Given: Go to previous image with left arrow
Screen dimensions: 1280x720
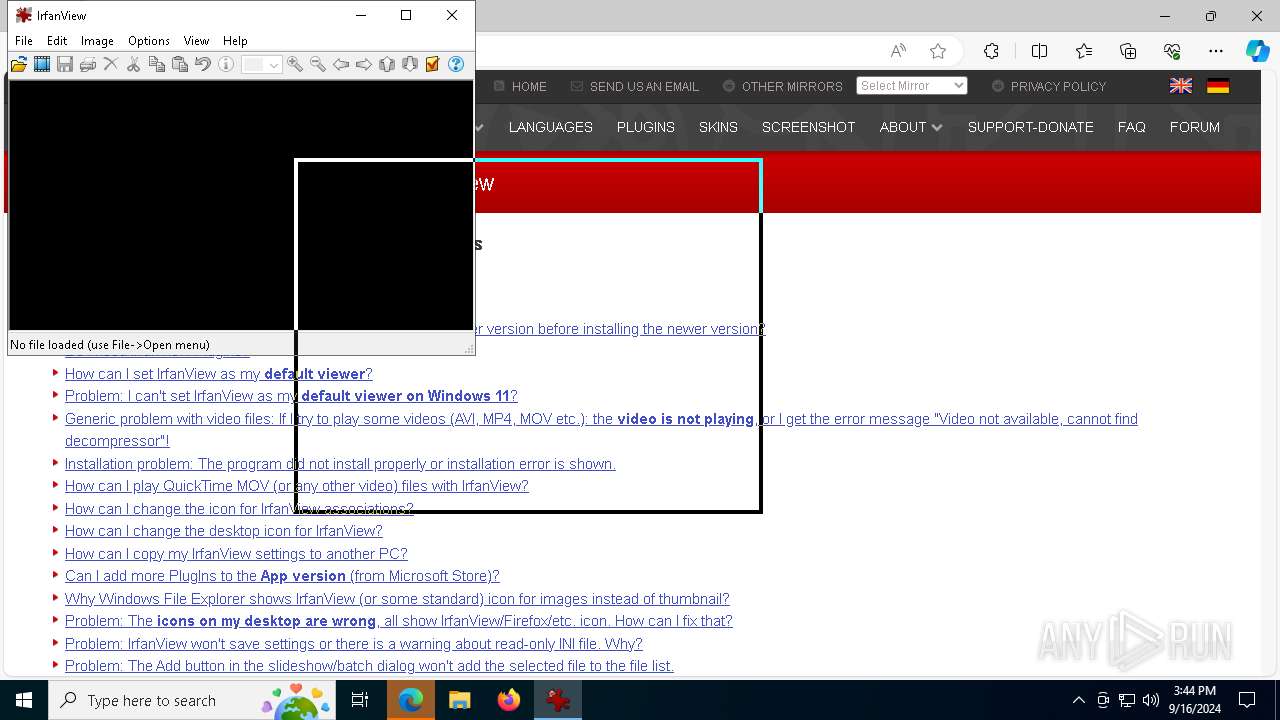Looking at the screenshot, I should coord(341,64).
